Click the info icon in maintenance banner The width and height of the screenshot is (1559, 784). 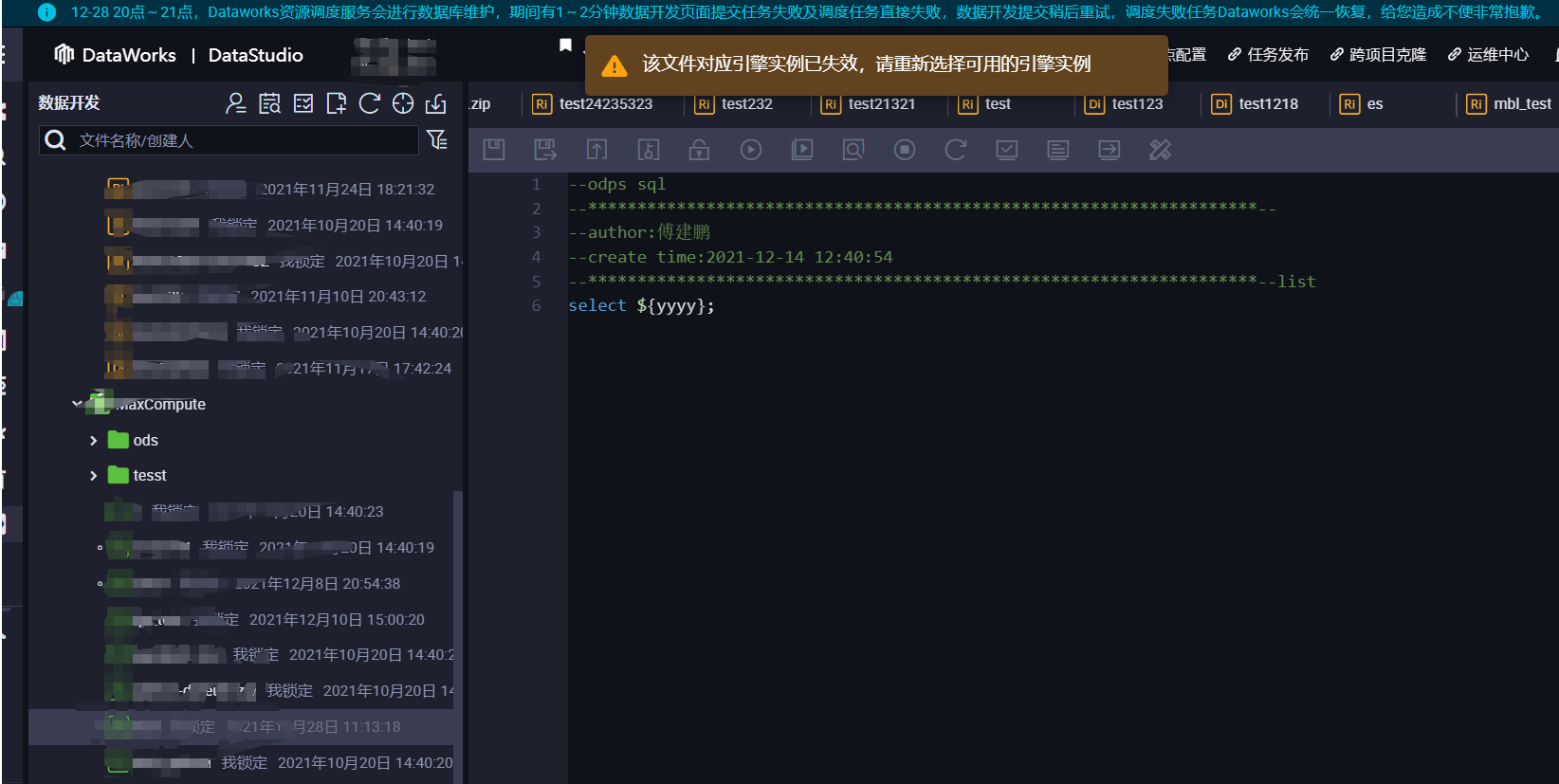(x=46, y=12)
